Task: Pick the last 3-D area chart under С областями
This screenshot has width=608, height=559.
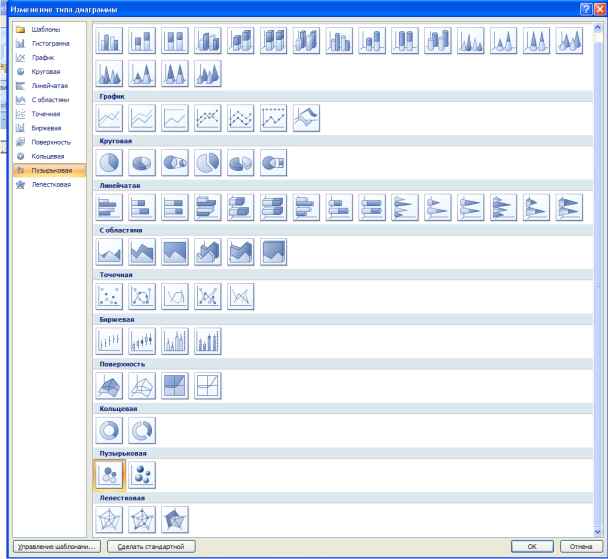Action: [273, 252]
